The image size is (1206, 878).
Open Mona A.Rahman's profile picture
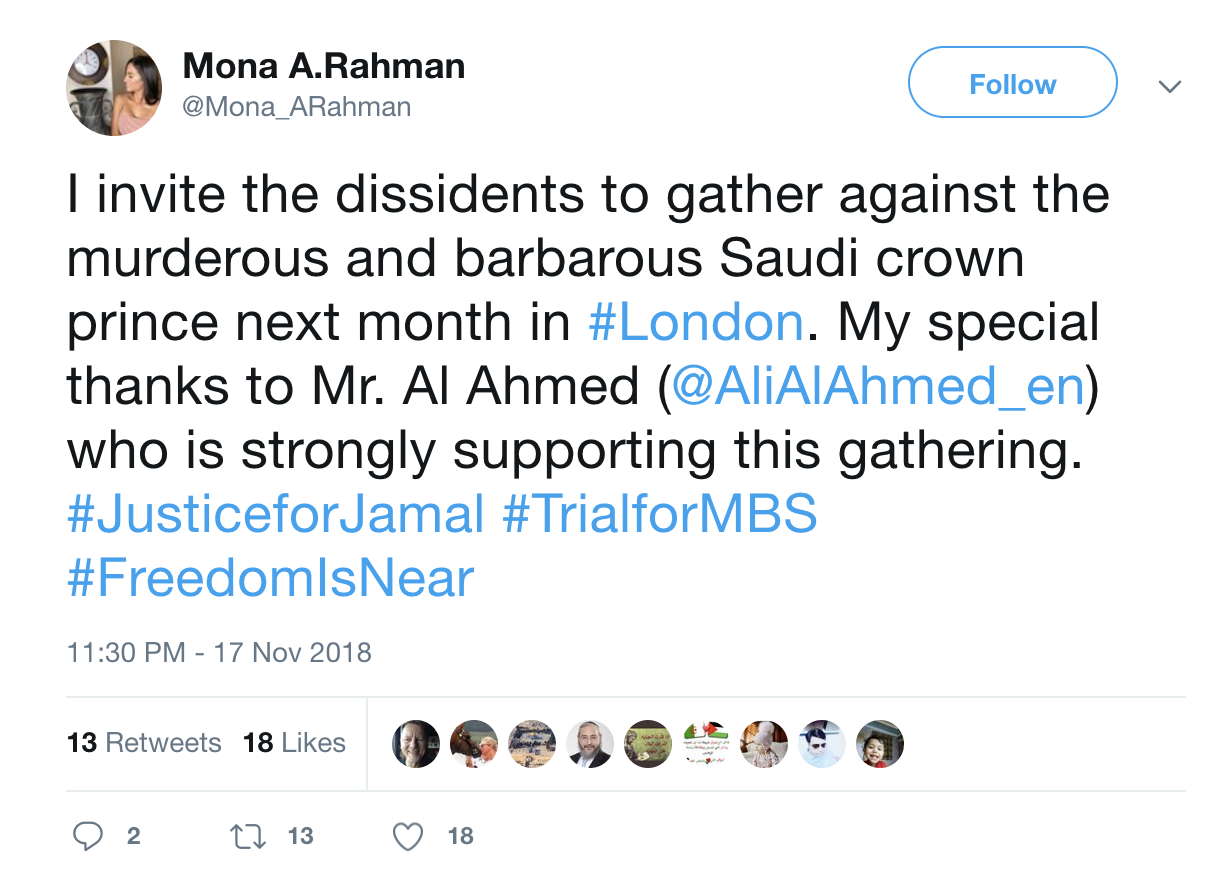click(114, 88)
